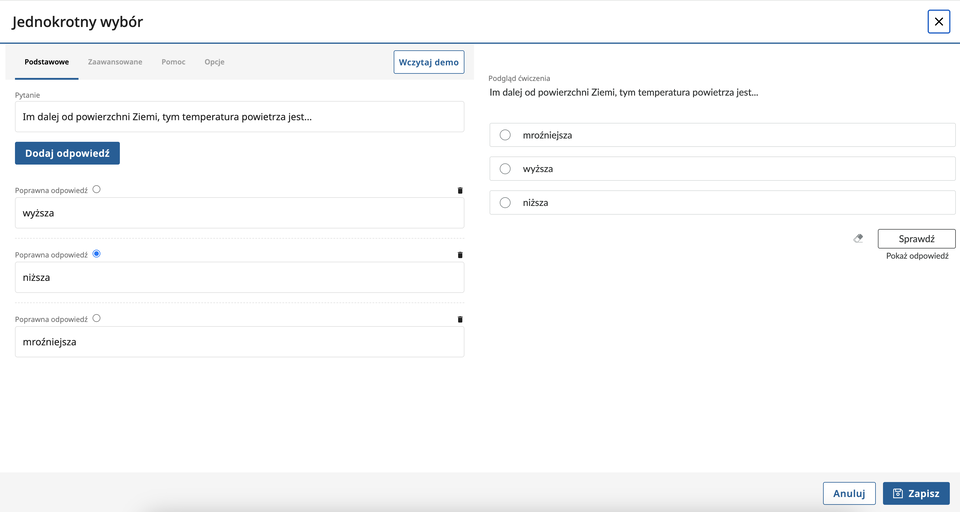Delete the 'wyższa' answer with trash icon
Viewport: 960px width, 512px height.
pos(460,190)
